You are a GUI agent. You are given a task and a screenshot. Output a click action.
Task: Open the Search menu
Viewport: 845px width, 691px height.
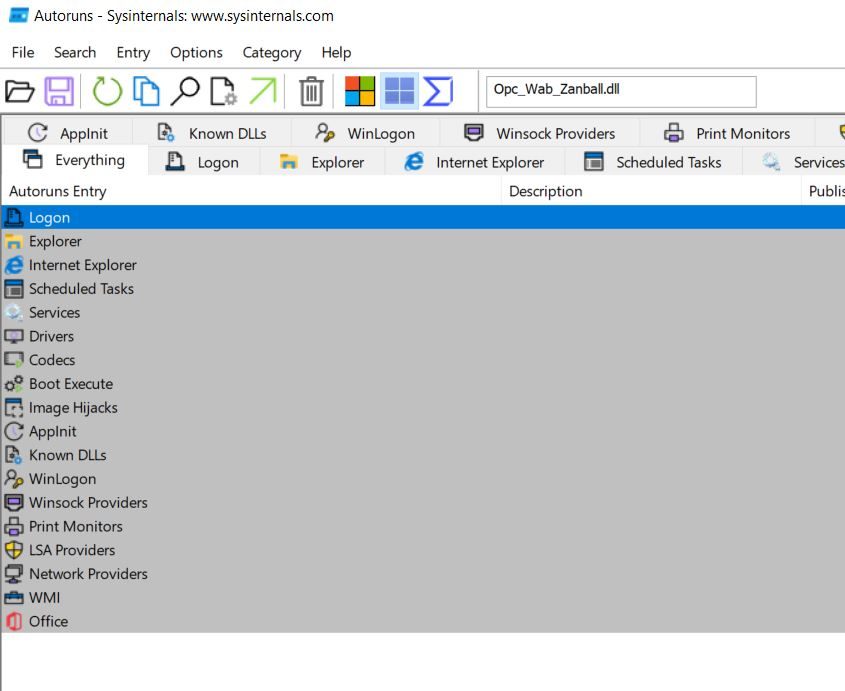75,52
